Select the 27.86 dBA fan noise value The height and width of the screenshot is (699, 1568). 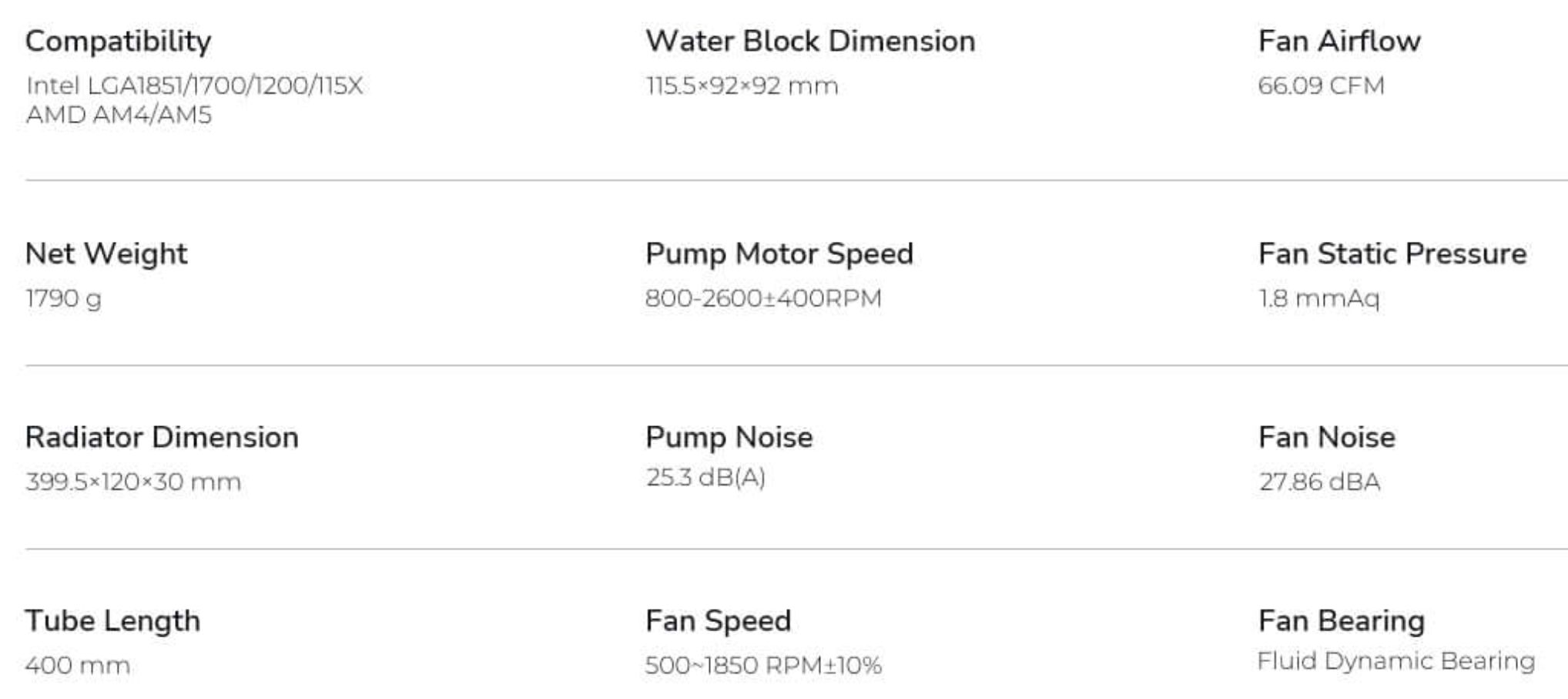(1319, 482)
